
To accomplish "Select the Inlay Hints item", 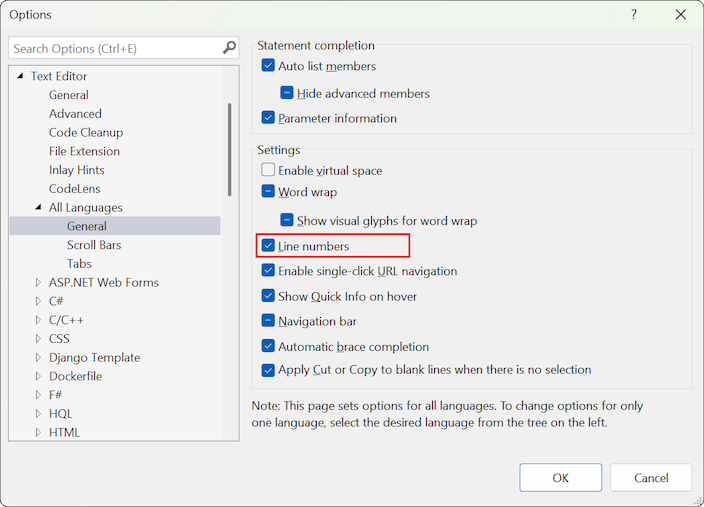I will click(x=76, y=170).
